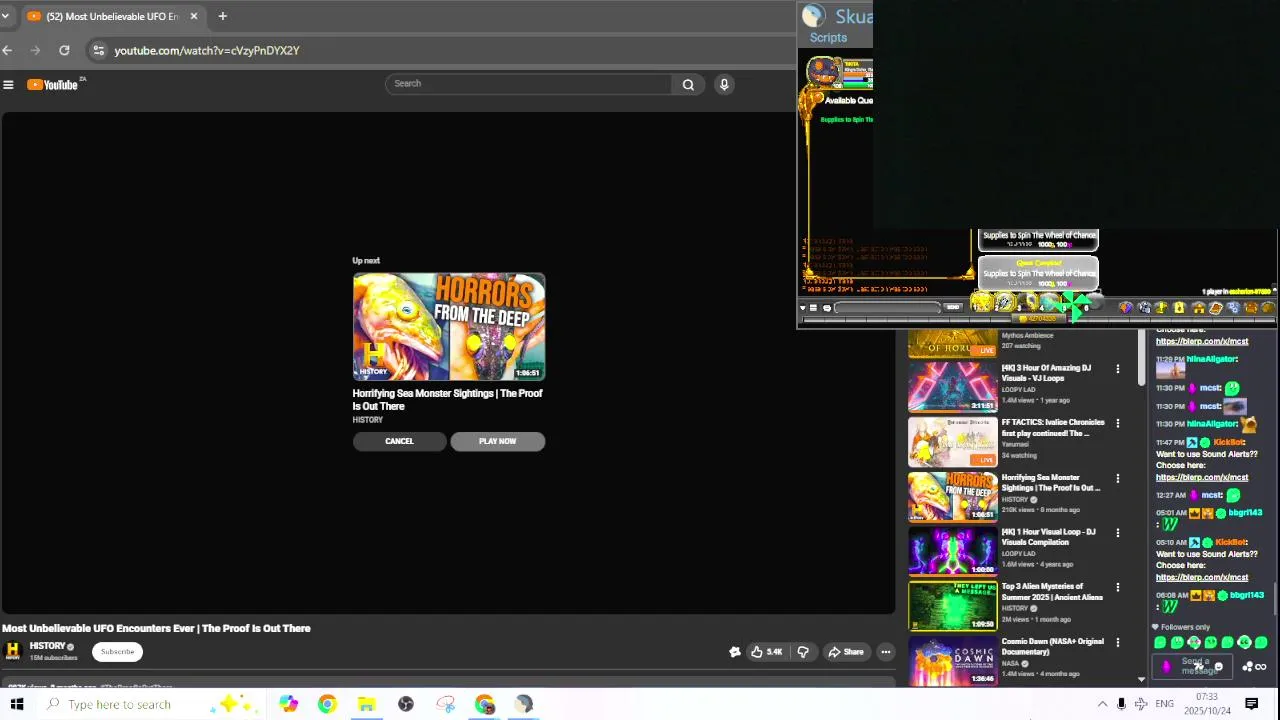Open Chrome tab search dropdown
Viewport: 1280px width, 720px height.
(5, 16)
